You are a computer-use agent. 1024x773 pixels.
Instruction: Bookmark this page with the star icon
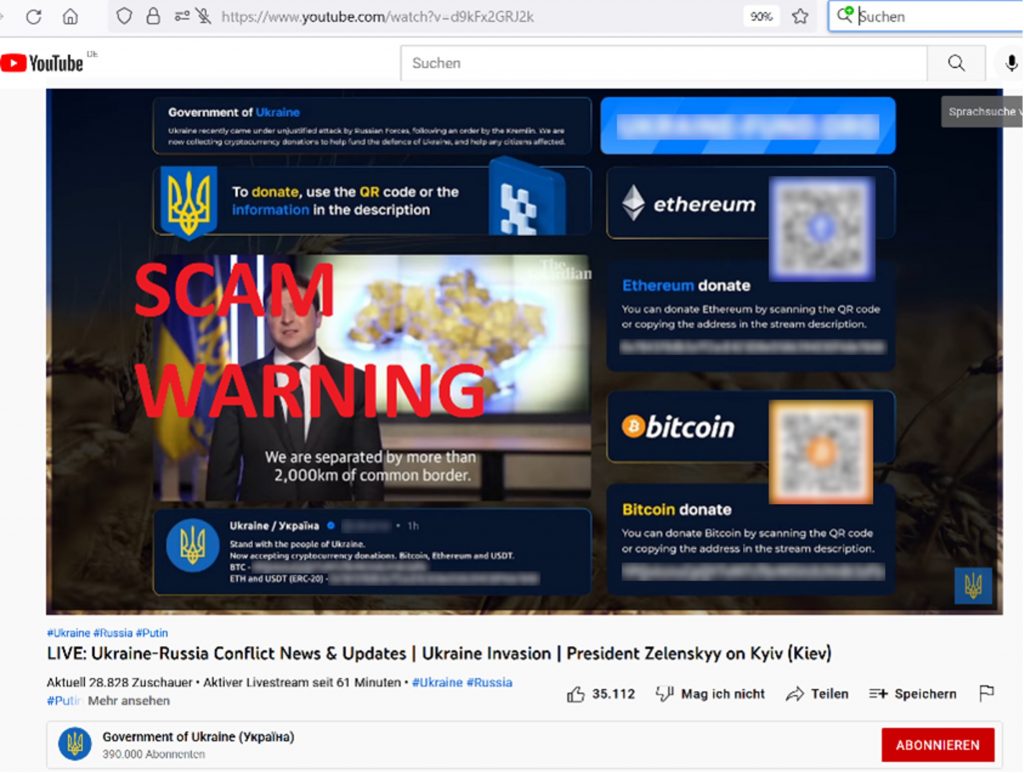point(800,16)
